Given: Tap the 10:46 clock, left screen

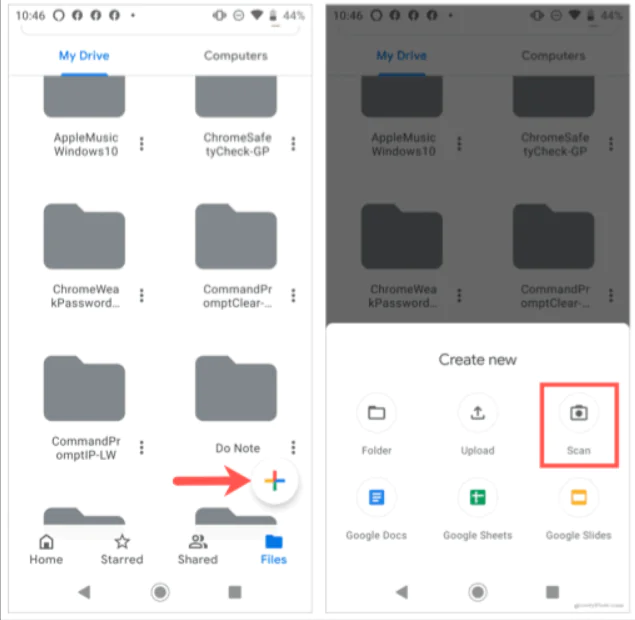Looking at the screenshot, I should 30,15.
